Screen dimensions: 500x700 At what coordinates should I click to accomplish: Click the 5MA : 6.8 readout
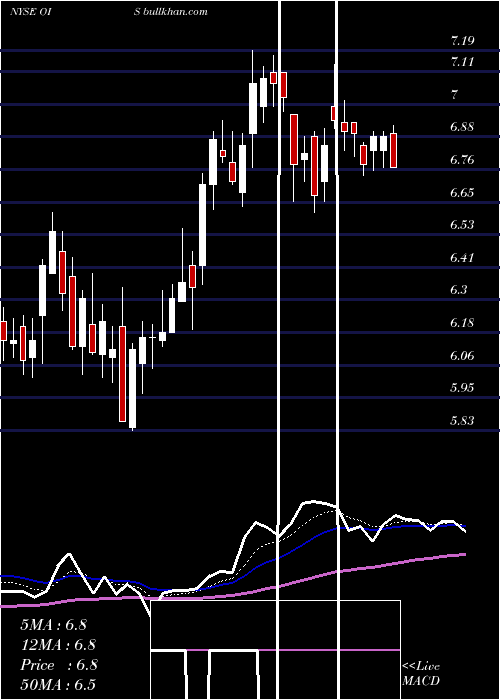54,625
